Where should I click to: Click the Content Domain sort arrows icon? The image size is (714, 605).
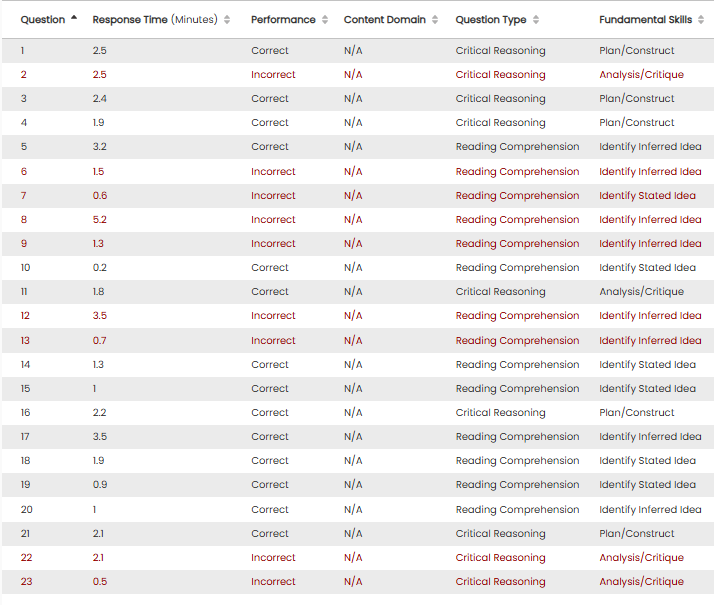click(435, 20)
